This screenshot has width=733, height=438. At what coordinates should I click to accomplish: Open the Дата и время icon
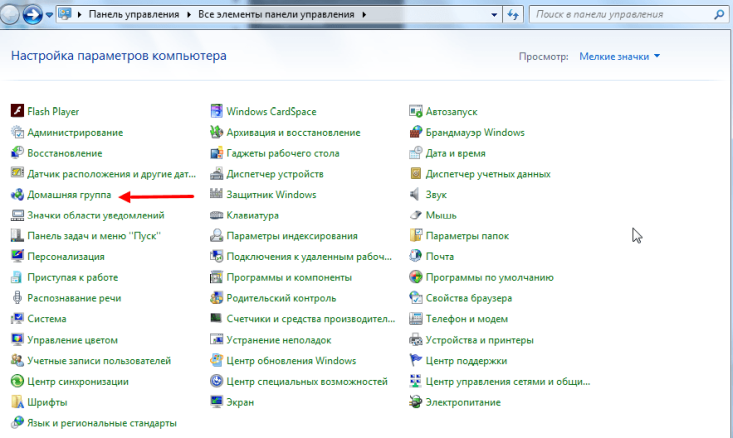[x=416, y=153]
